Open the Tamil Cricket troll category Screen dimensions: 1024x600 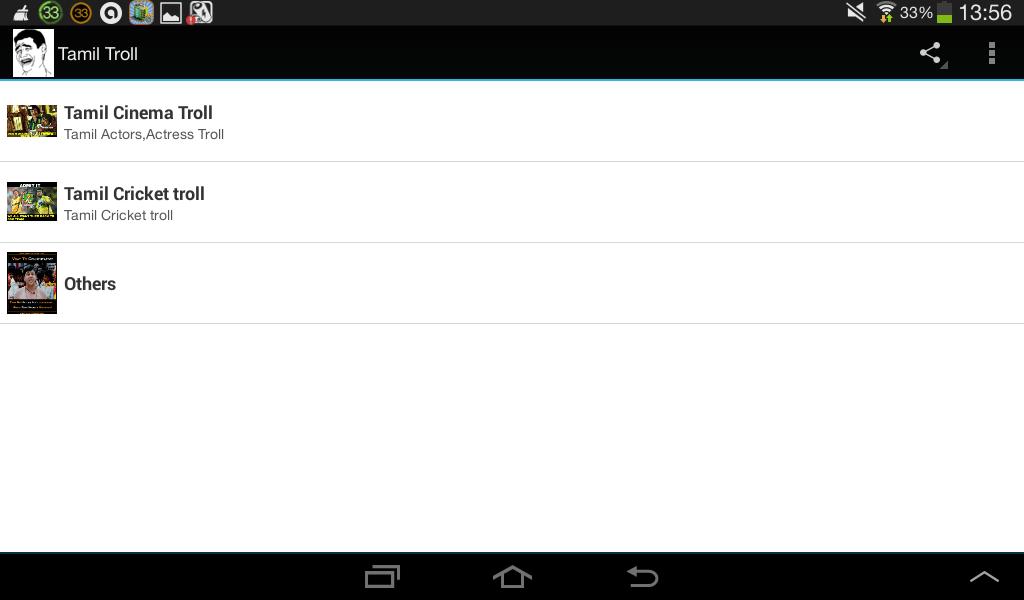[x=512, y=202]
